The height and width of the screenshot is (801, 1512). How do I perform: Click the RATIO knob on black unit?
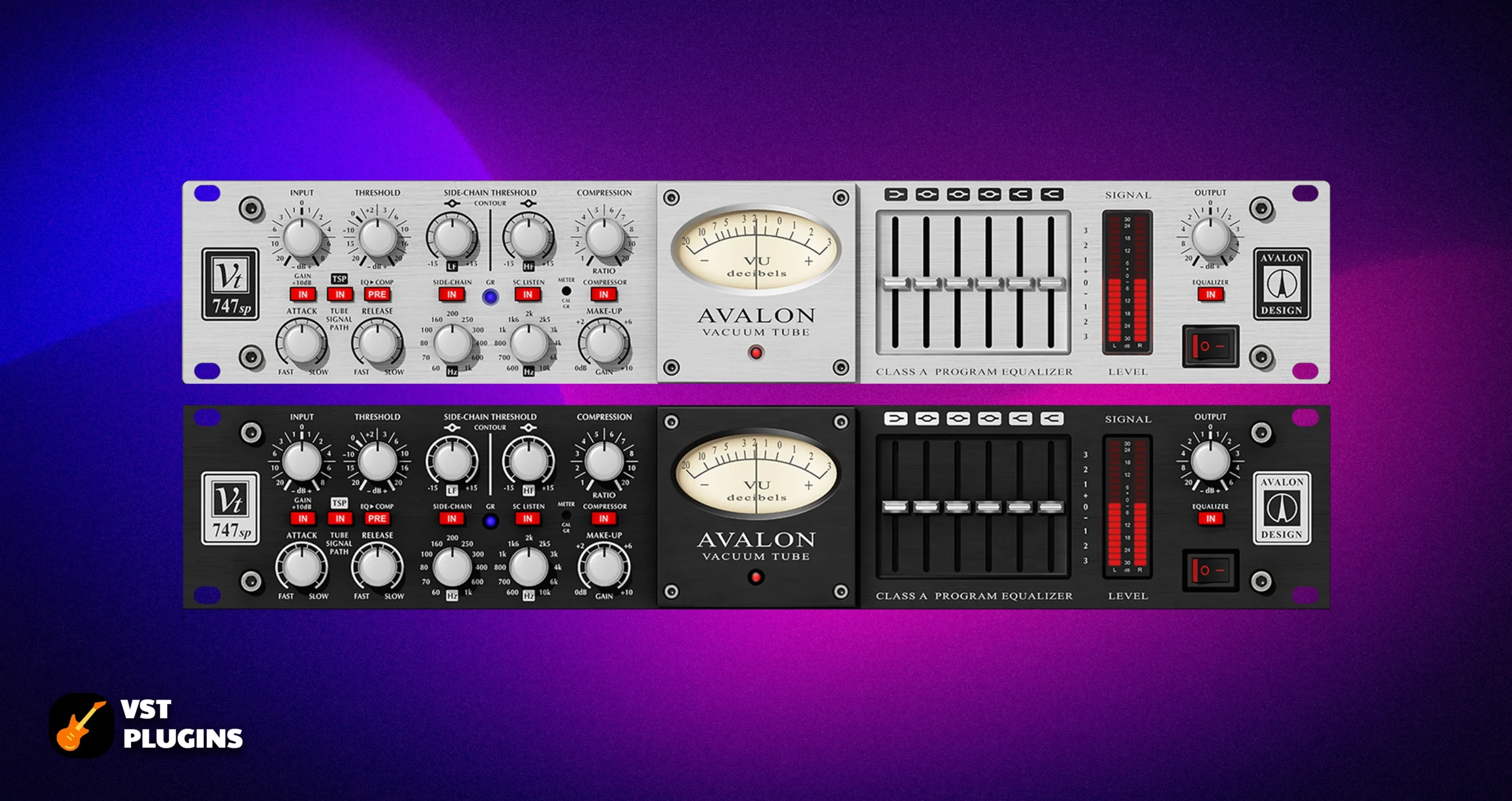pyautogui.click(x=604, y=462)
